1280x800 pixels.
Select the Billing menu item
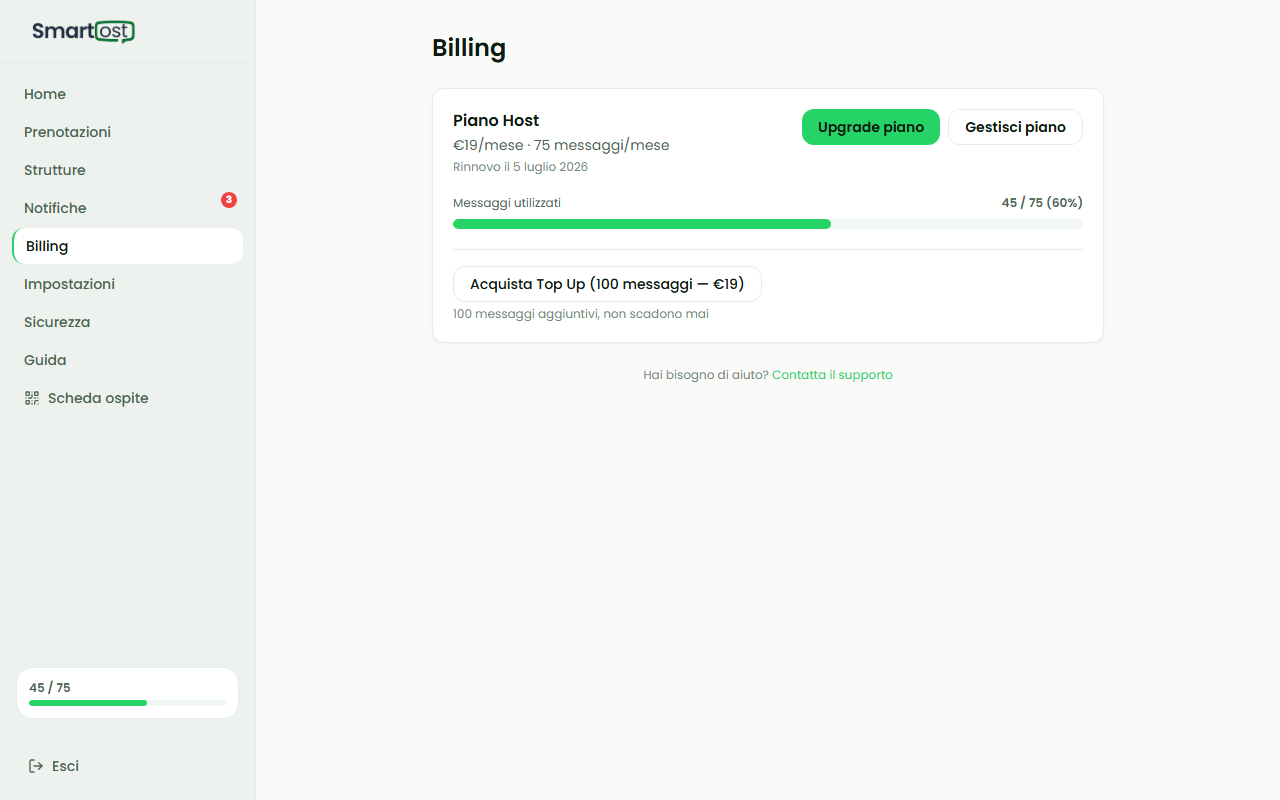point(127,246)
